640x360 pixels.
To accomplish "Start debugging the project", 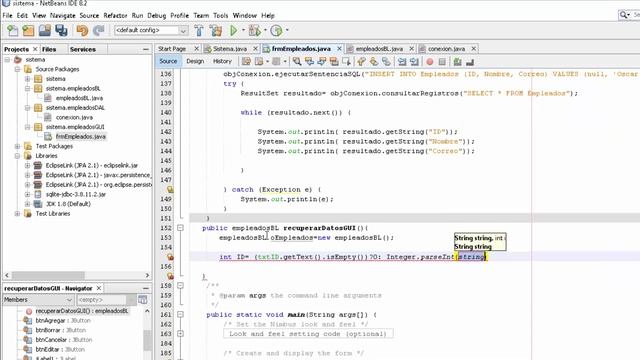I will [254, 31].
